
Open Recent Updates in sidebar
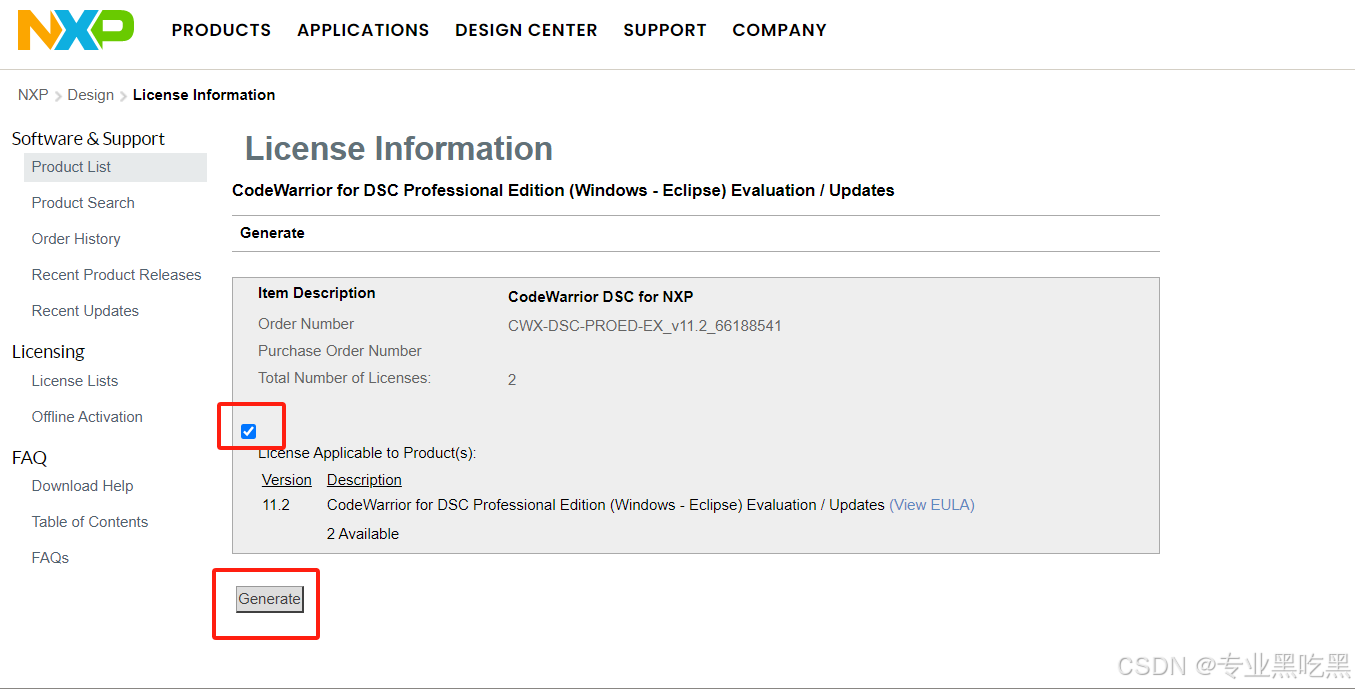(x=85, y=311)
